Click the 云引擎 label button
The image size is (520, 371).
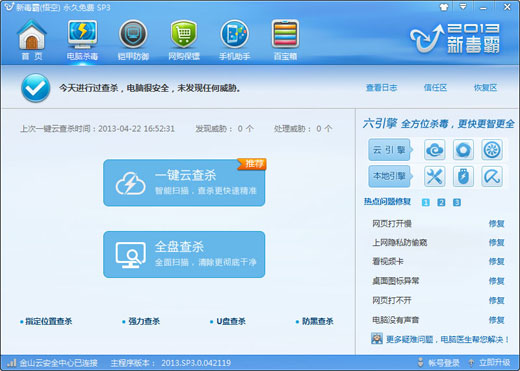tap(390, 150)
